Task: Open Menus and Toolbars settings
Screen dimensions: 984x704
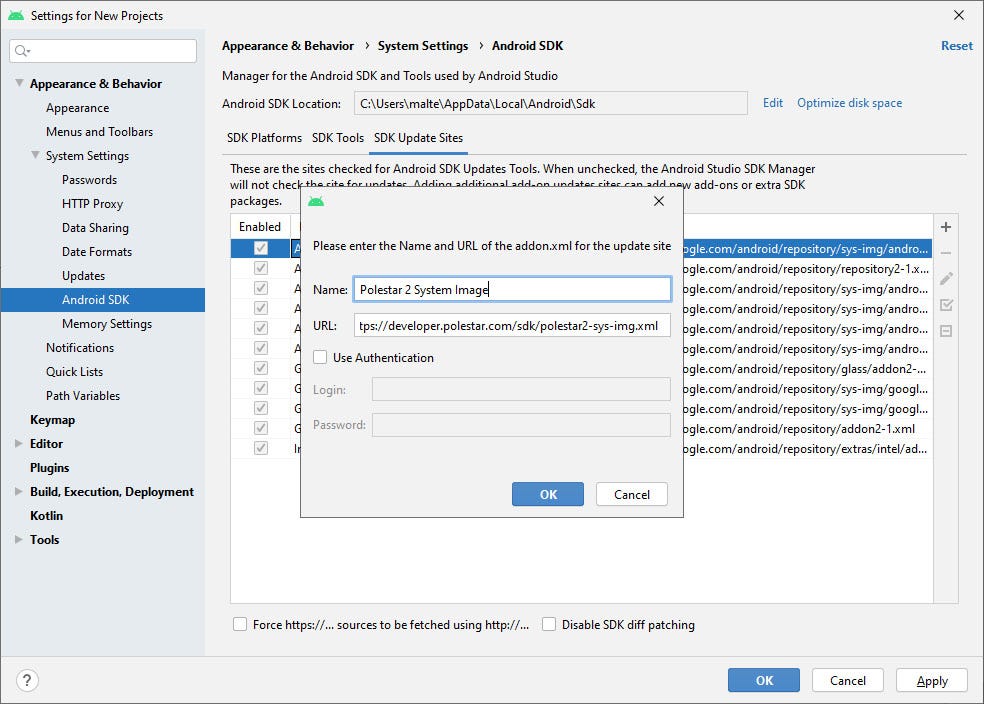Action: pyautogui.click(x=99, y=132)
